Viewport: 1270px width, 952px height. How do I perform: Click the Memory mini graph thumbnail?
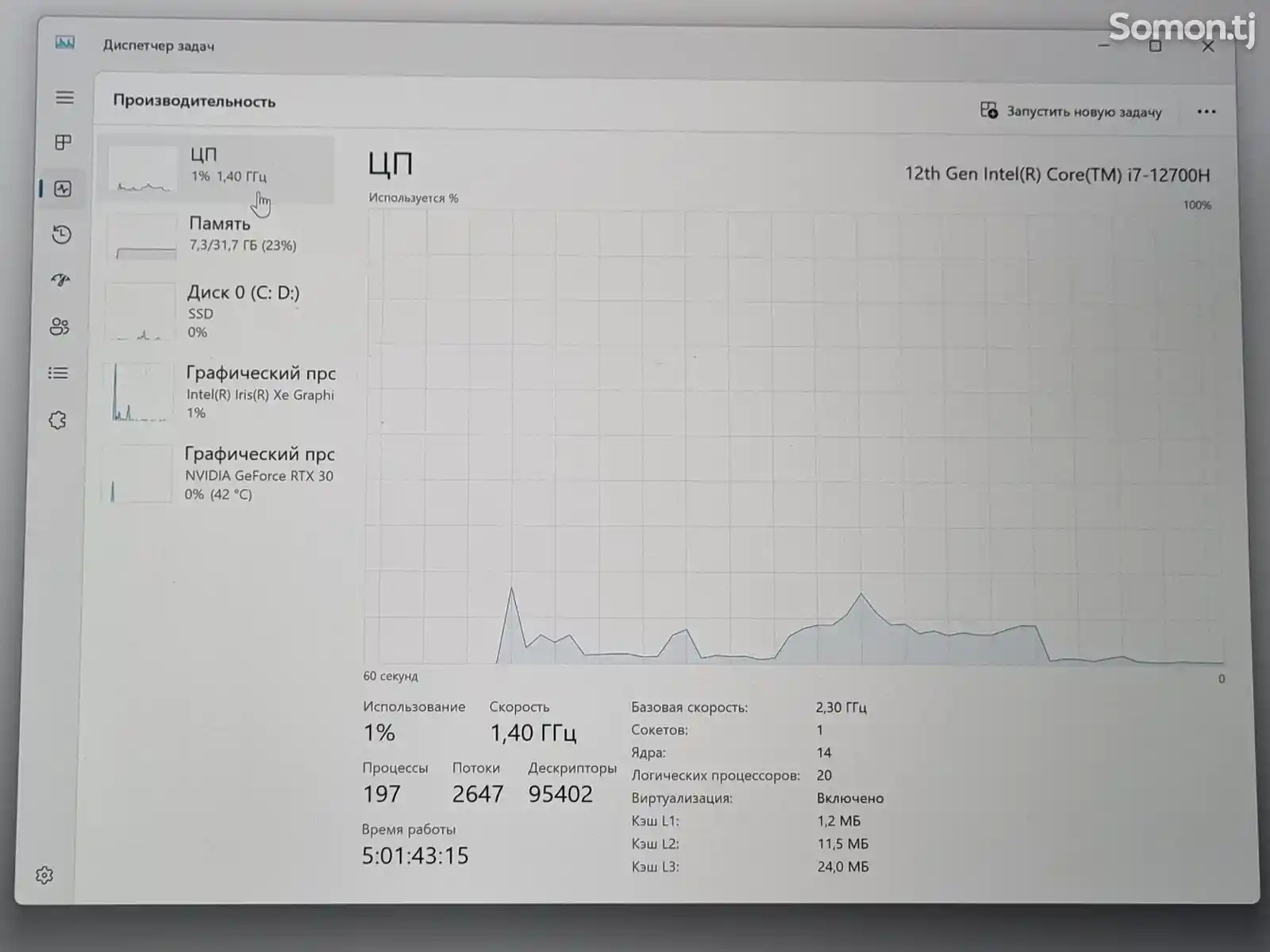(x=141, y=238)
